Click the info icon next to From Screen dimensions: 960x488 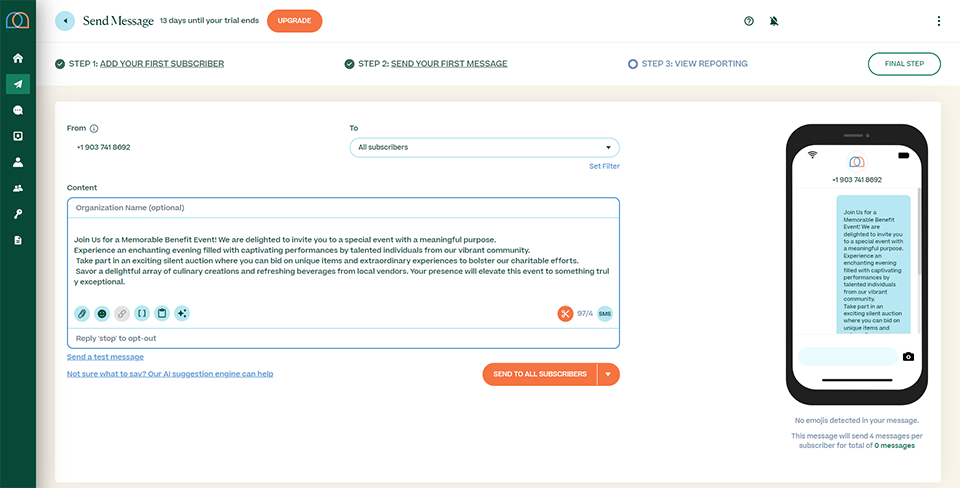tap(94, 129)
